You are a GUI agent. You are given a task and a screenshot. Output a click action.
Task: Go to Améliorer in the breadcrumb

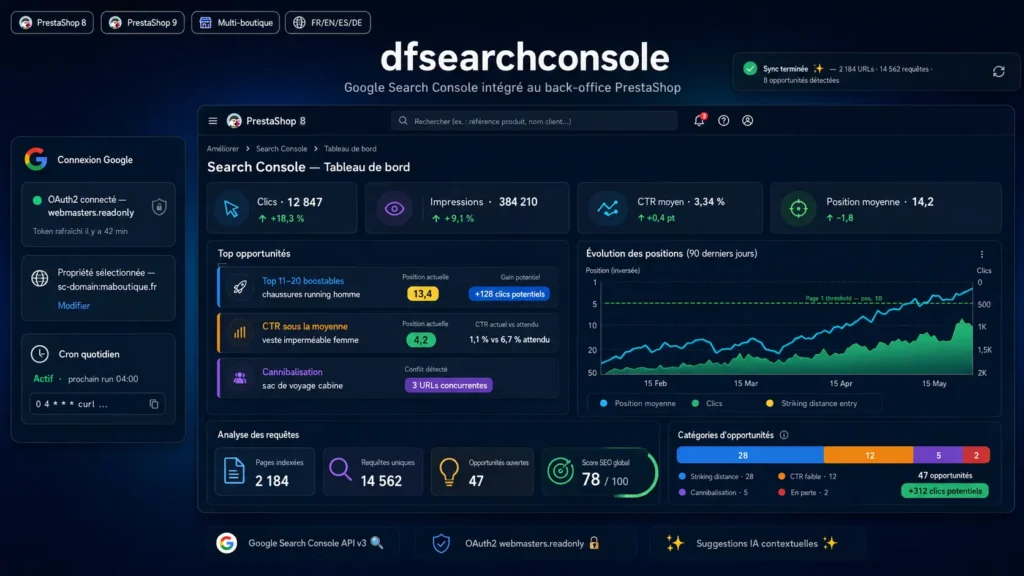223,149
